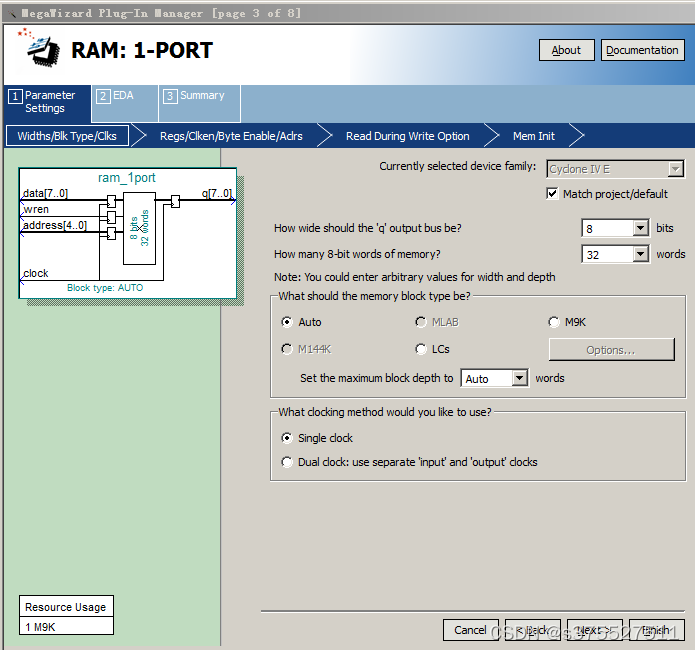Click the number 2 tab icon
The image size is (695, 650).
pyautogui.click(x=103, y=96)
